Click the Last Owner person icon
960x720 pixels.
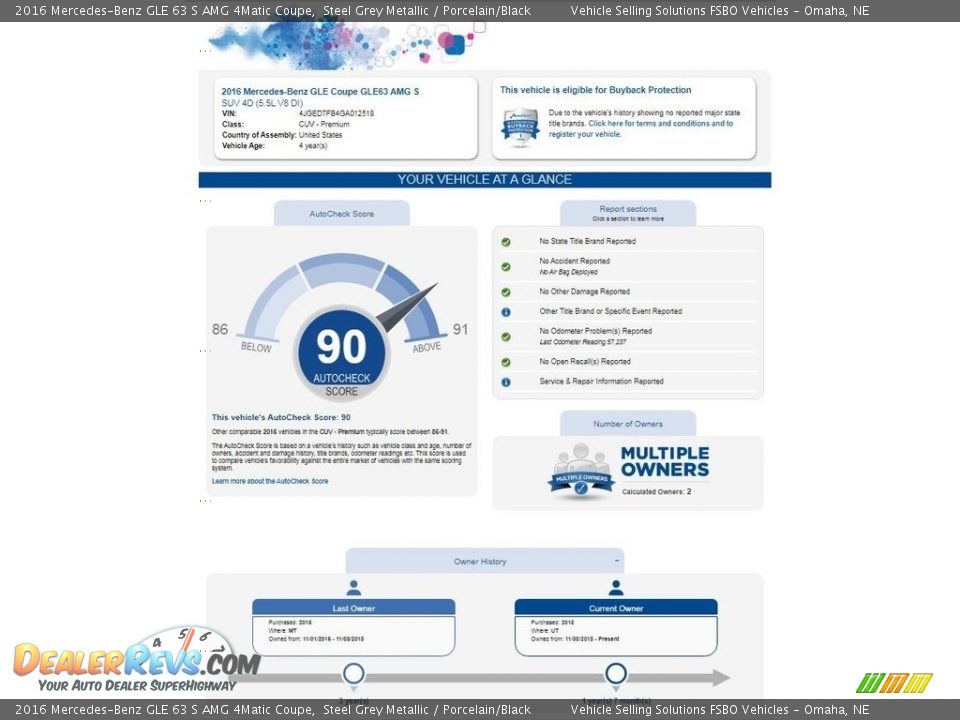pyautogui.click(x=353, y=588)
